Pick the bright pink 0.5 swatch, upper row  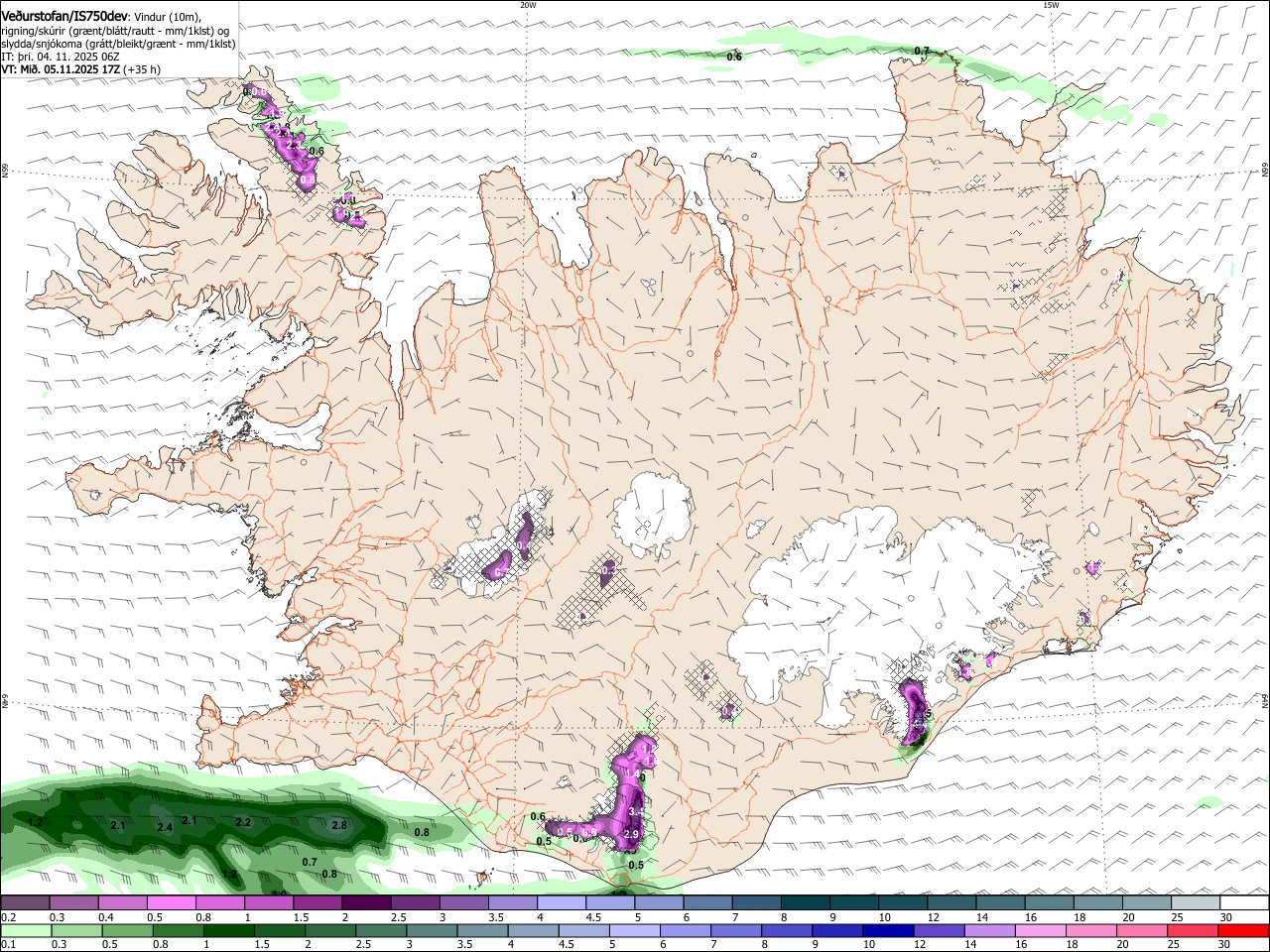171,903
